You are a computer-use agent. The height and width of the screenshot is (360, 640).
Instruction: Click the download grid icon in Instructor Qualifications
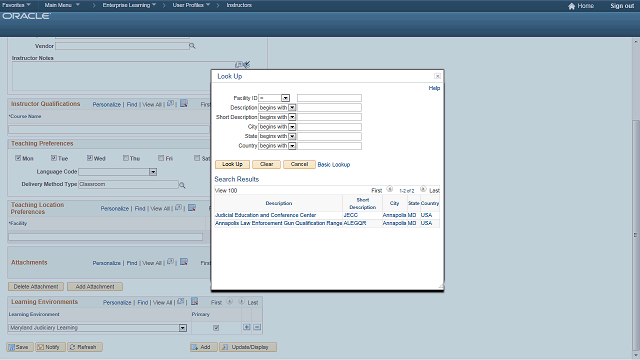tap(184, 104)
